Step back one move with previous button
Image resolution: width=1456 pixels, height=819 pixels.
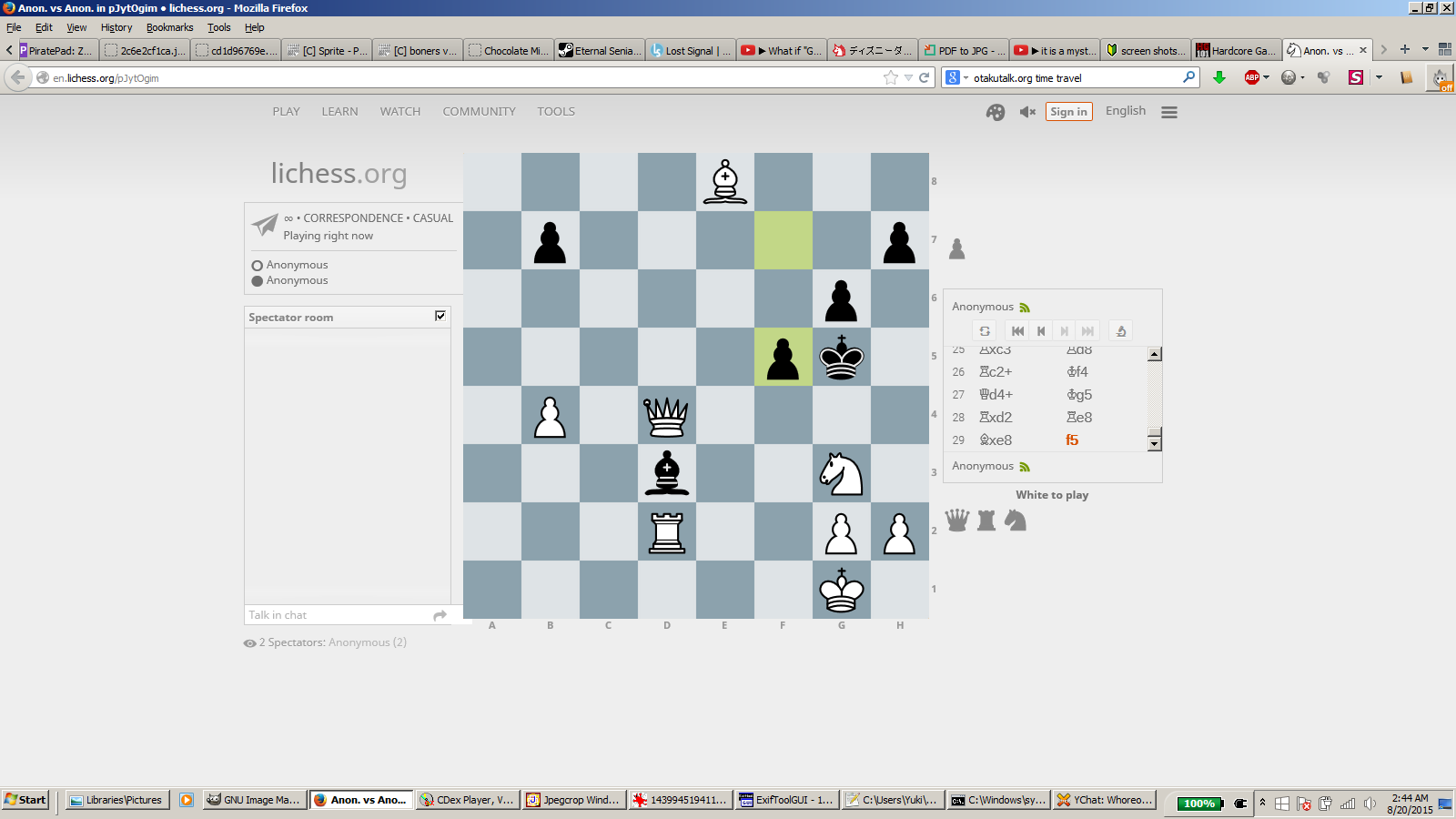(1041, 331)
